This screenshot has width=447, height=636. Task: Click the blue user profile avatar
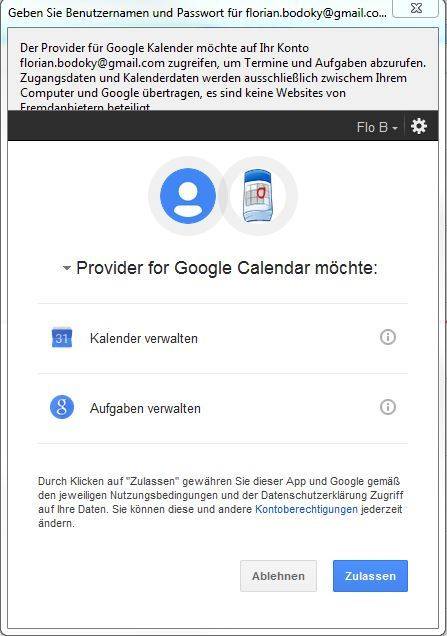coord(188,196)
